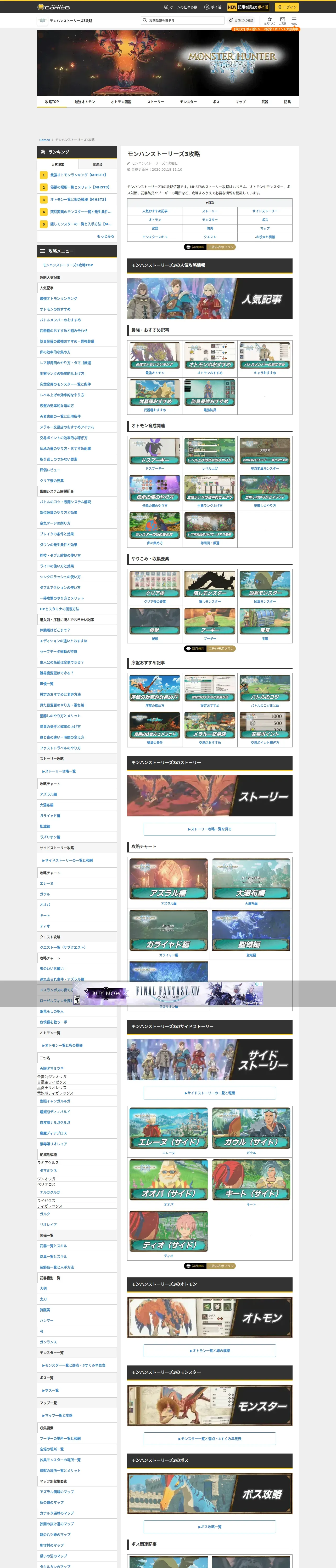The image size is (336, 1568).
Task: Click ▶モンスター一覧と弱点・3すくみ早見表 button
Action: 210,1438
